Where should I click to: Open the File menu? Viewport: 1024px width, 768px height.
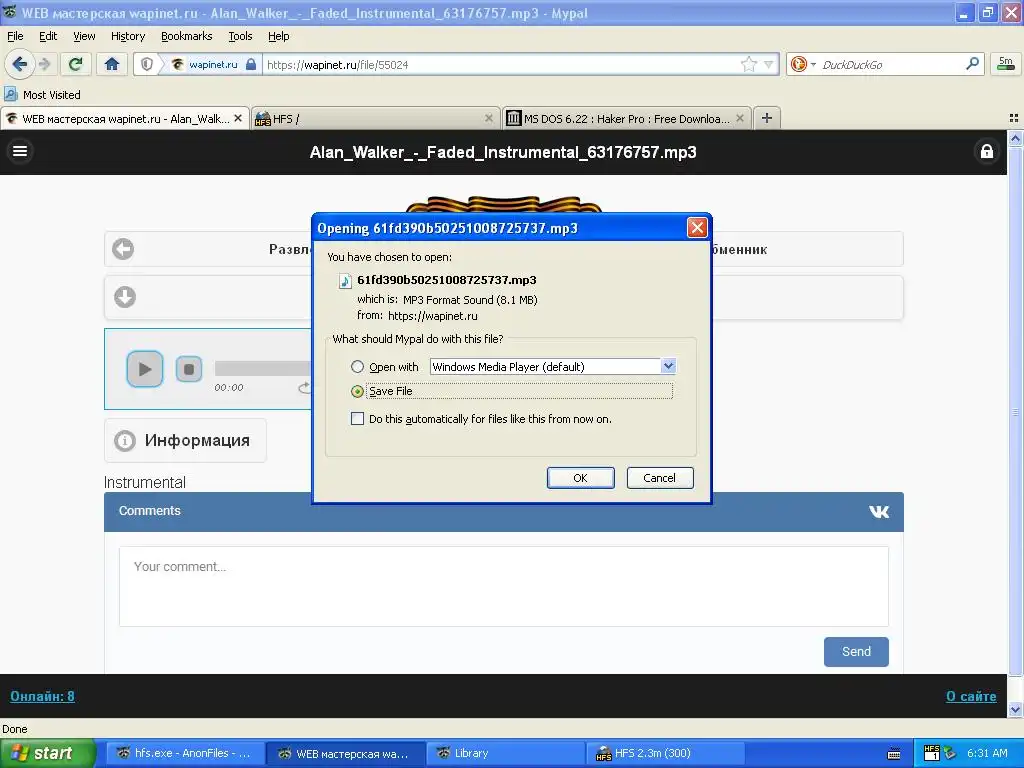[15, 36]
